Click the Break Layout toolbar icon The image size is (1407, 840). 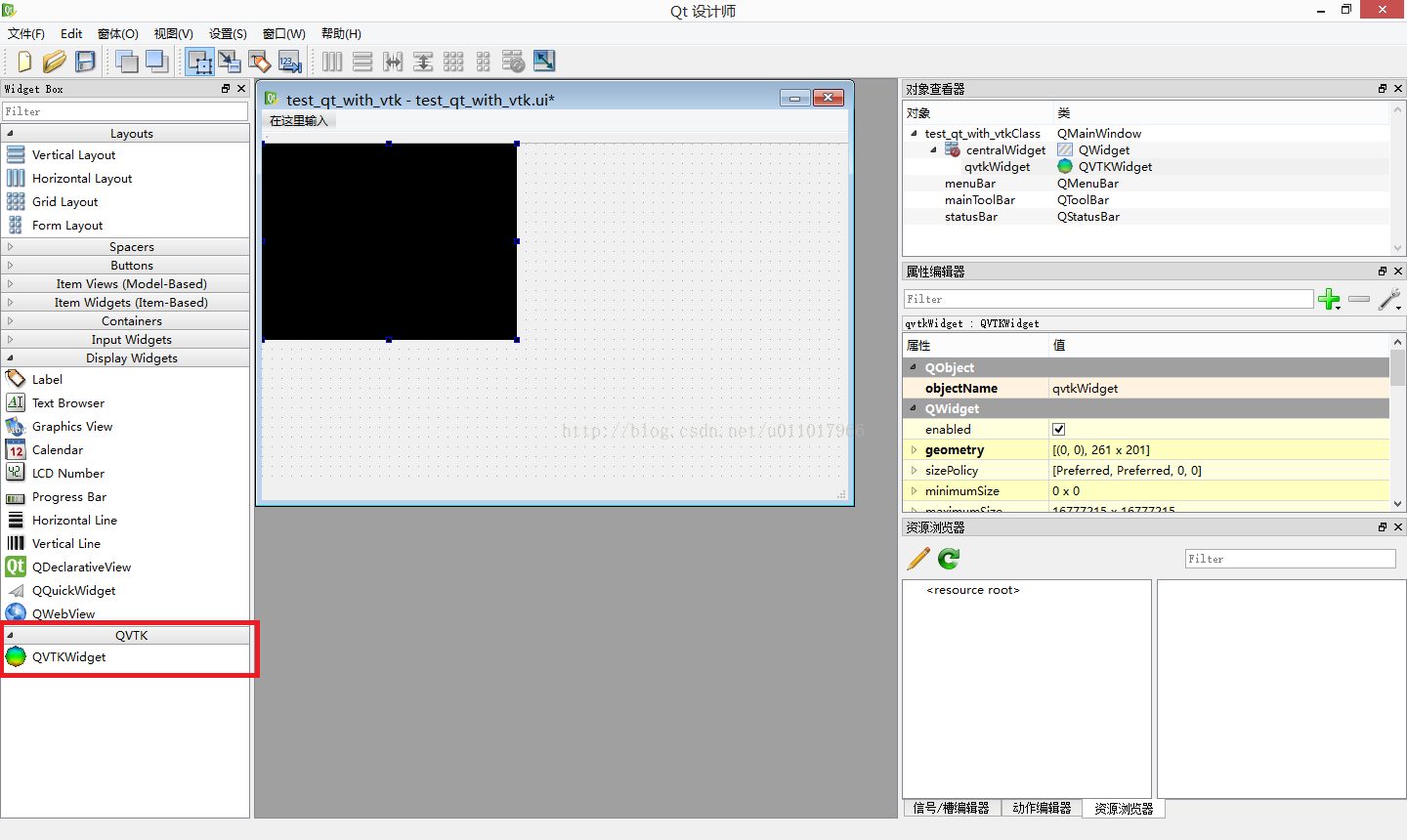tap(513, 62)
